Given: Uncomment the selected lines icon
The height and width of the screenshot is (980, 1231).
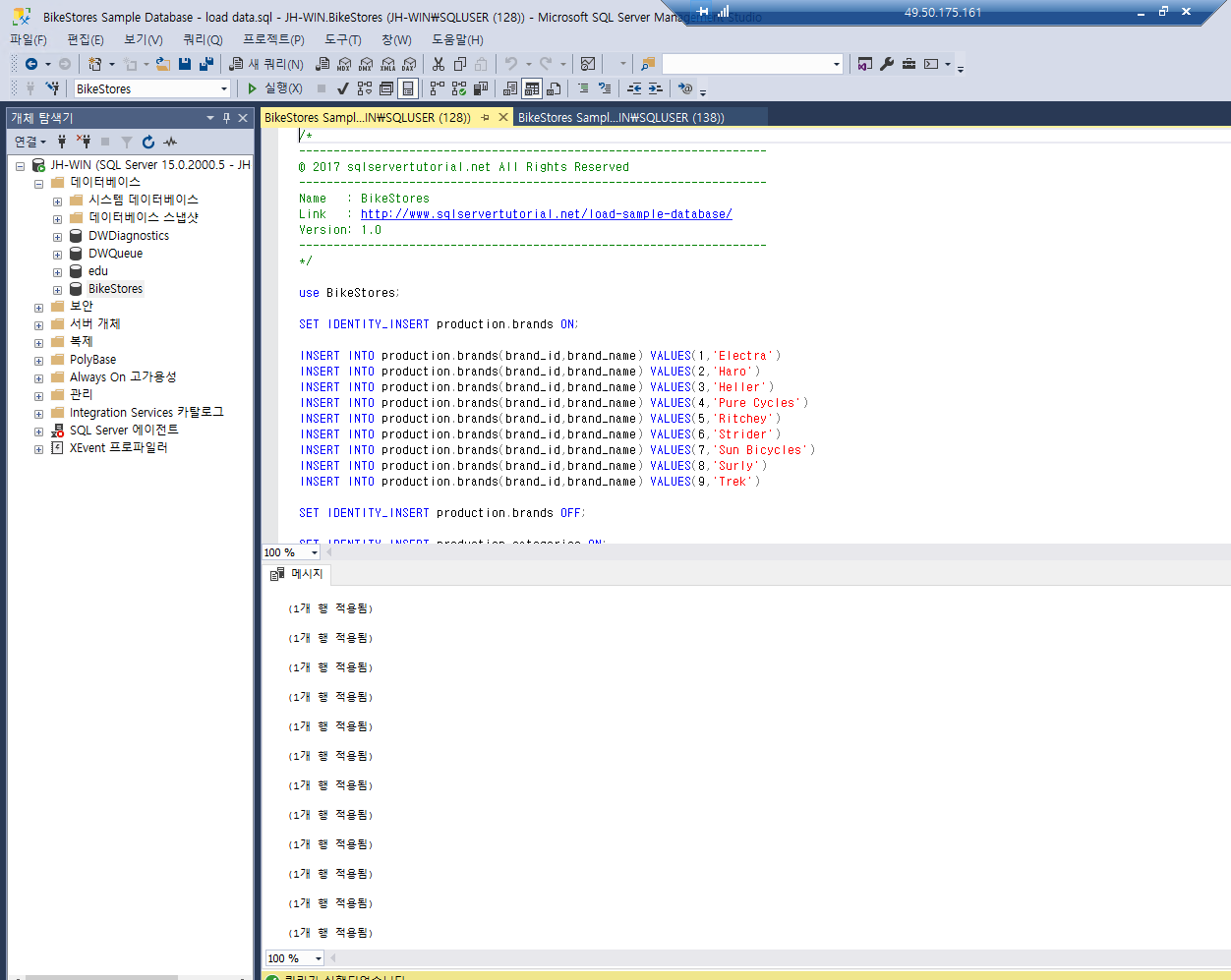Looking at the screenshot, I should click(x=605, y=88).
